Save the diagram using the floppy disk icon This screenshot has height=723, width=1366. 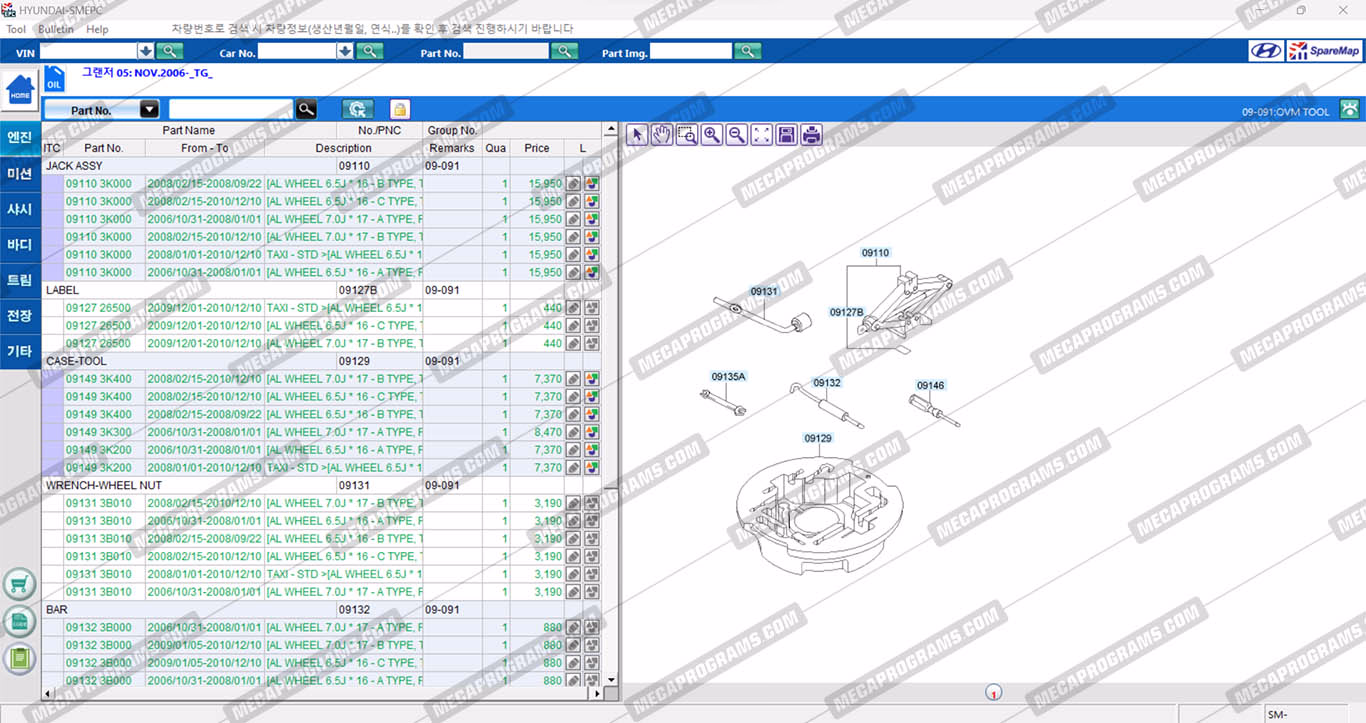pos(787,135)
